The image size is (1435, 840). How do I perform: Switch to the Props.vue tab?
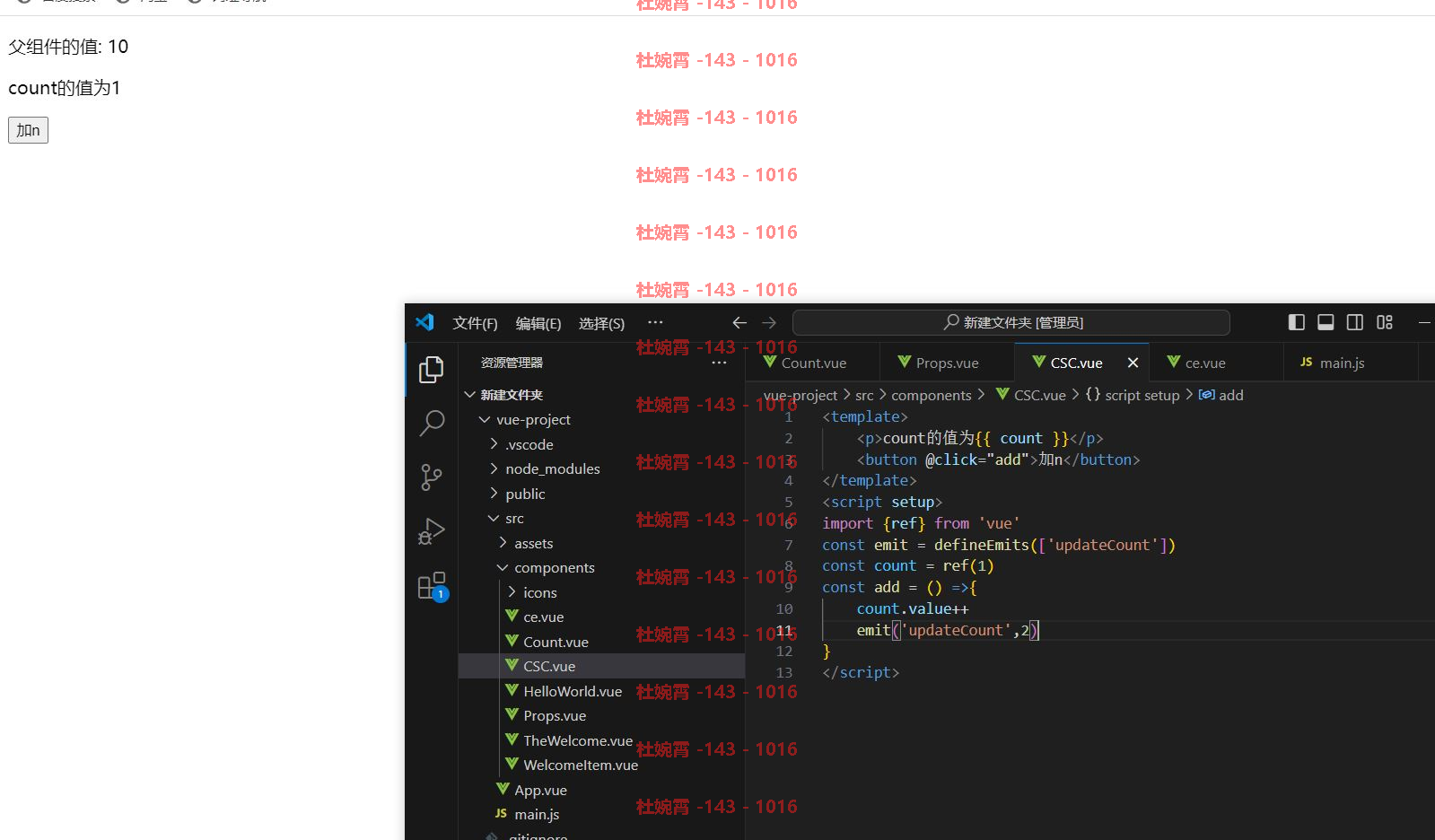click(947, 363)
